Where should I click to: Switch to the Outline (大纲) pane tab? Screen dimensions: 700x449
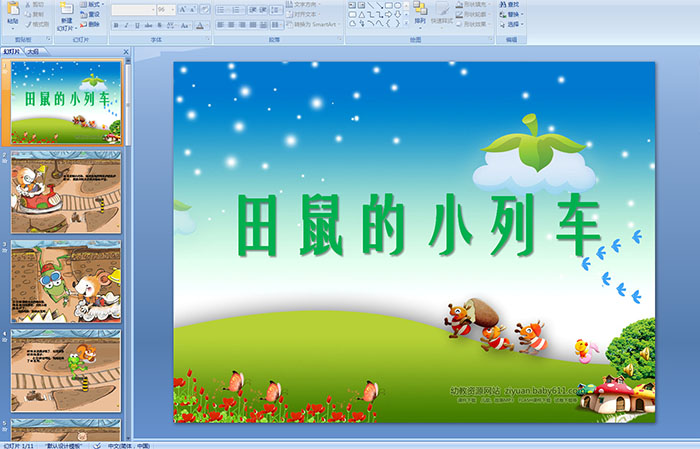point(33,50)
